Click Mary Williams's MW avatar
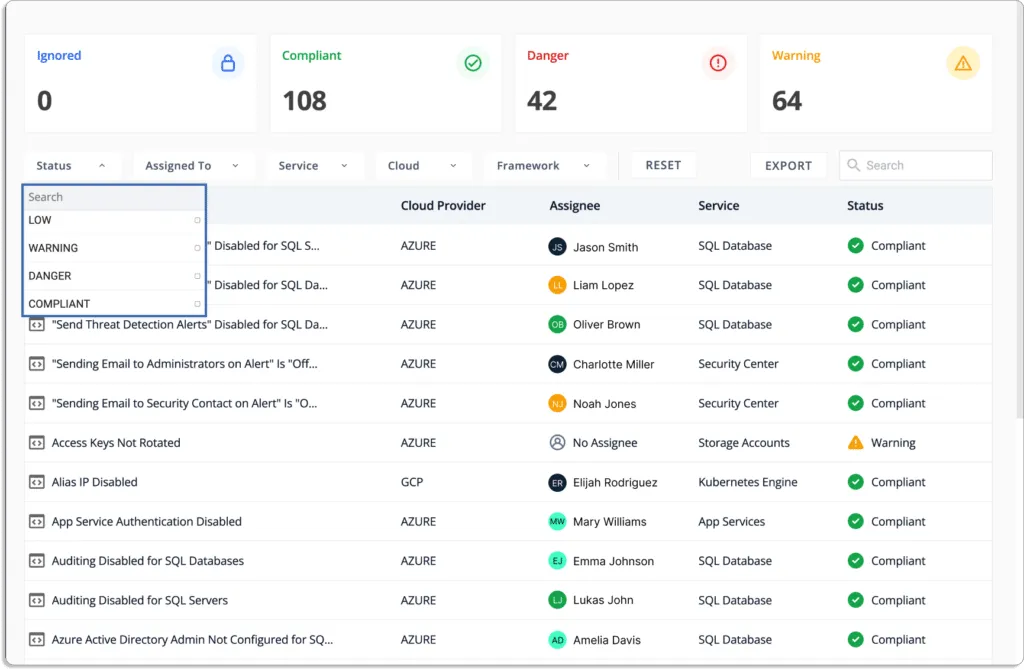The height and width of the screenshot is (670, 1024). [557, 522]
